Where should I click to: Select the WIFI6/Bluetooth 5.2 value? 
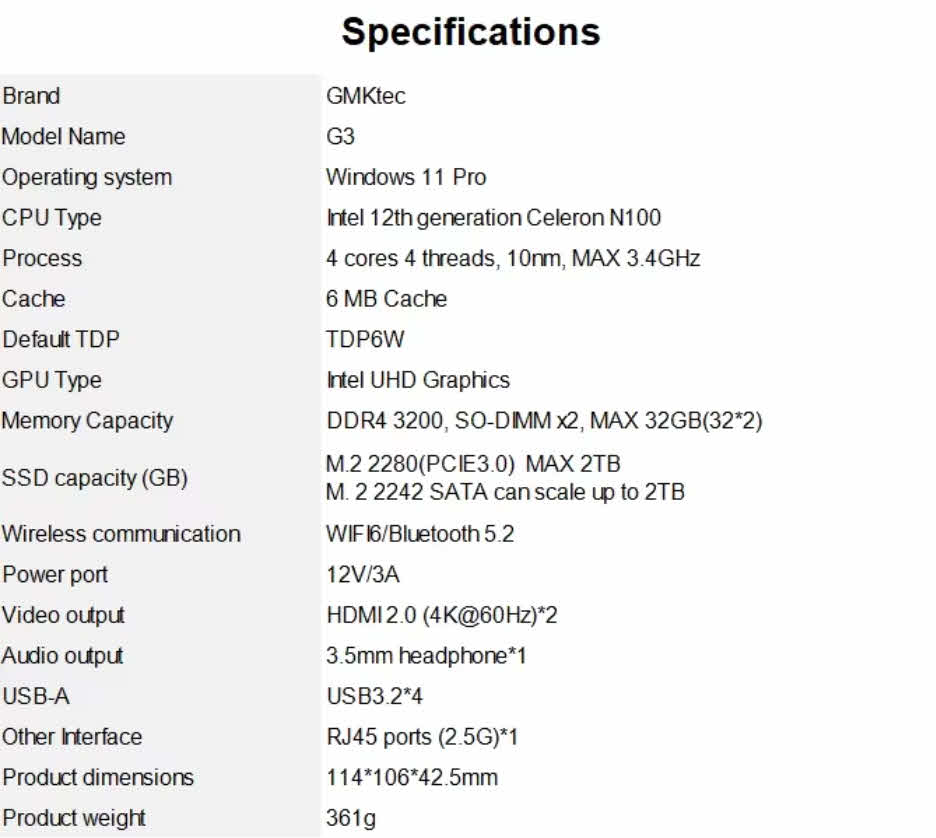420,534
